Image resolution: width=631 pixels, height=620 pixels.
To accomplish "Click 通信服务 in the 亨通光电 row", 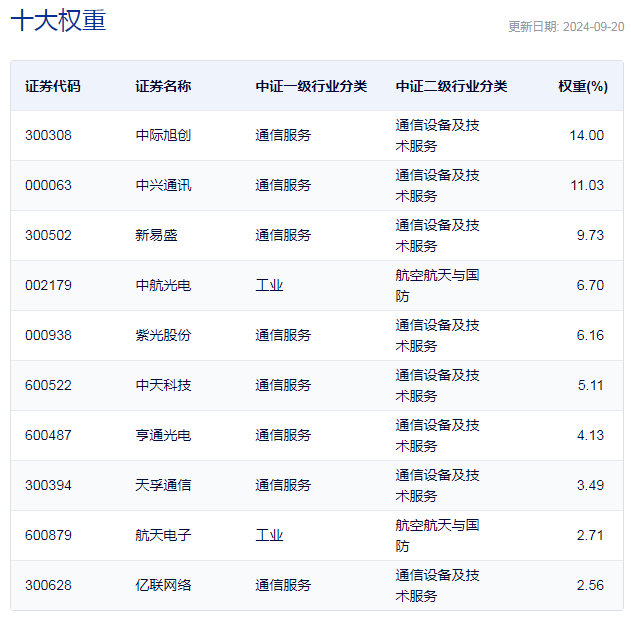I will [283, 435].
